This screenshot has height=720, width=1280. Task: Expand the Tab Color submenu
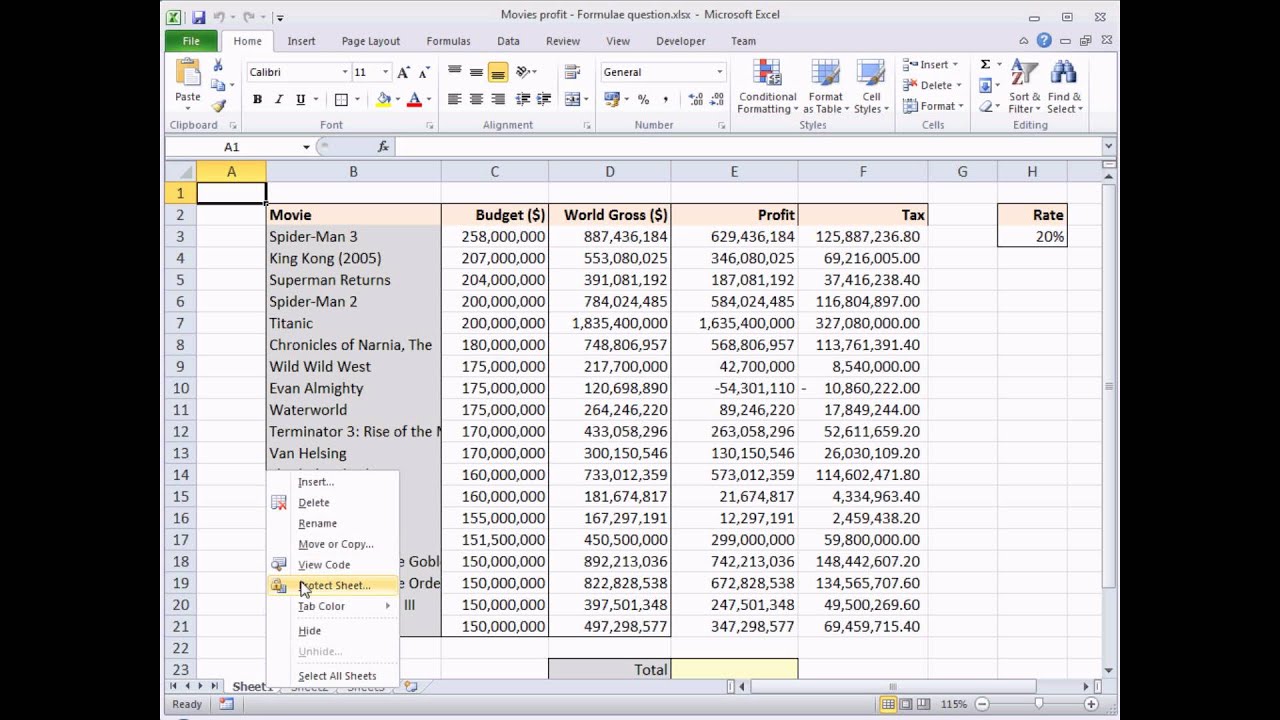click(x=332, y=606)
